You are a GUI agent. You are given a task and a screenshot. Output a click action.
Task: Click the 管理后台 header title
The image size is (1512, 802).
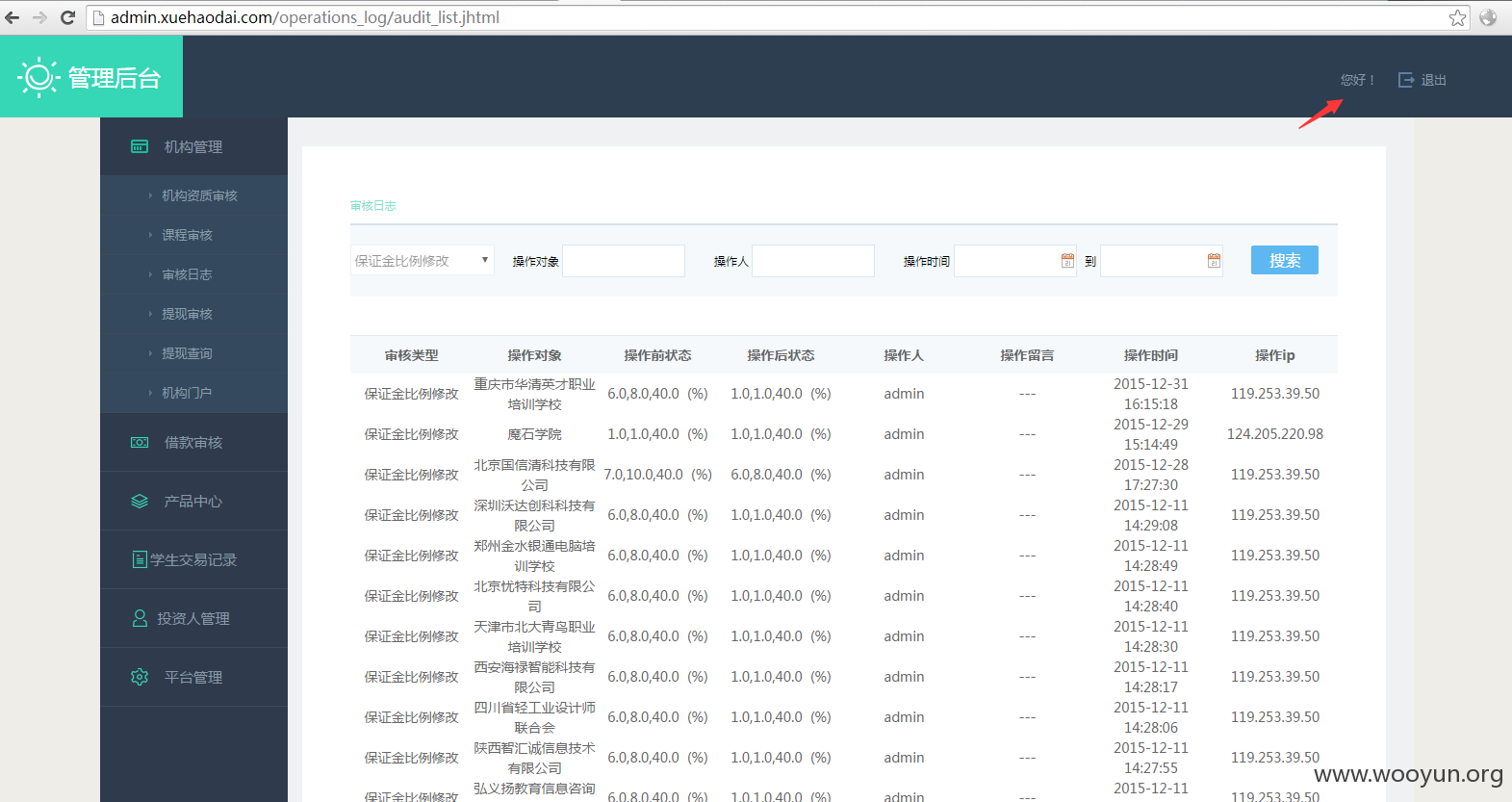pos(115,78)
